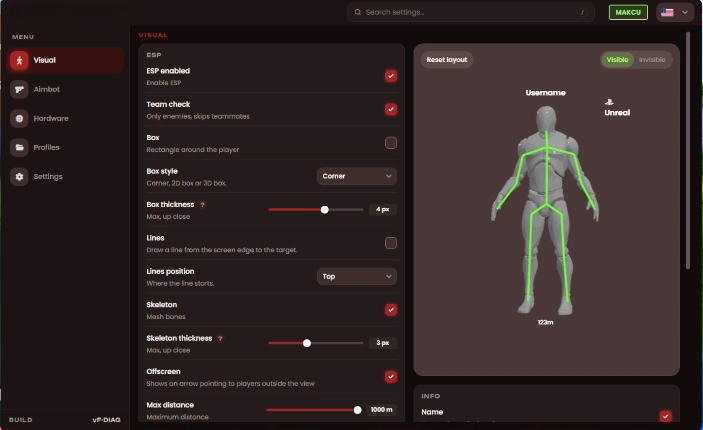The image size is (703, 430).
Task: Enable the Lines checkbox
Action: (391, 243)
